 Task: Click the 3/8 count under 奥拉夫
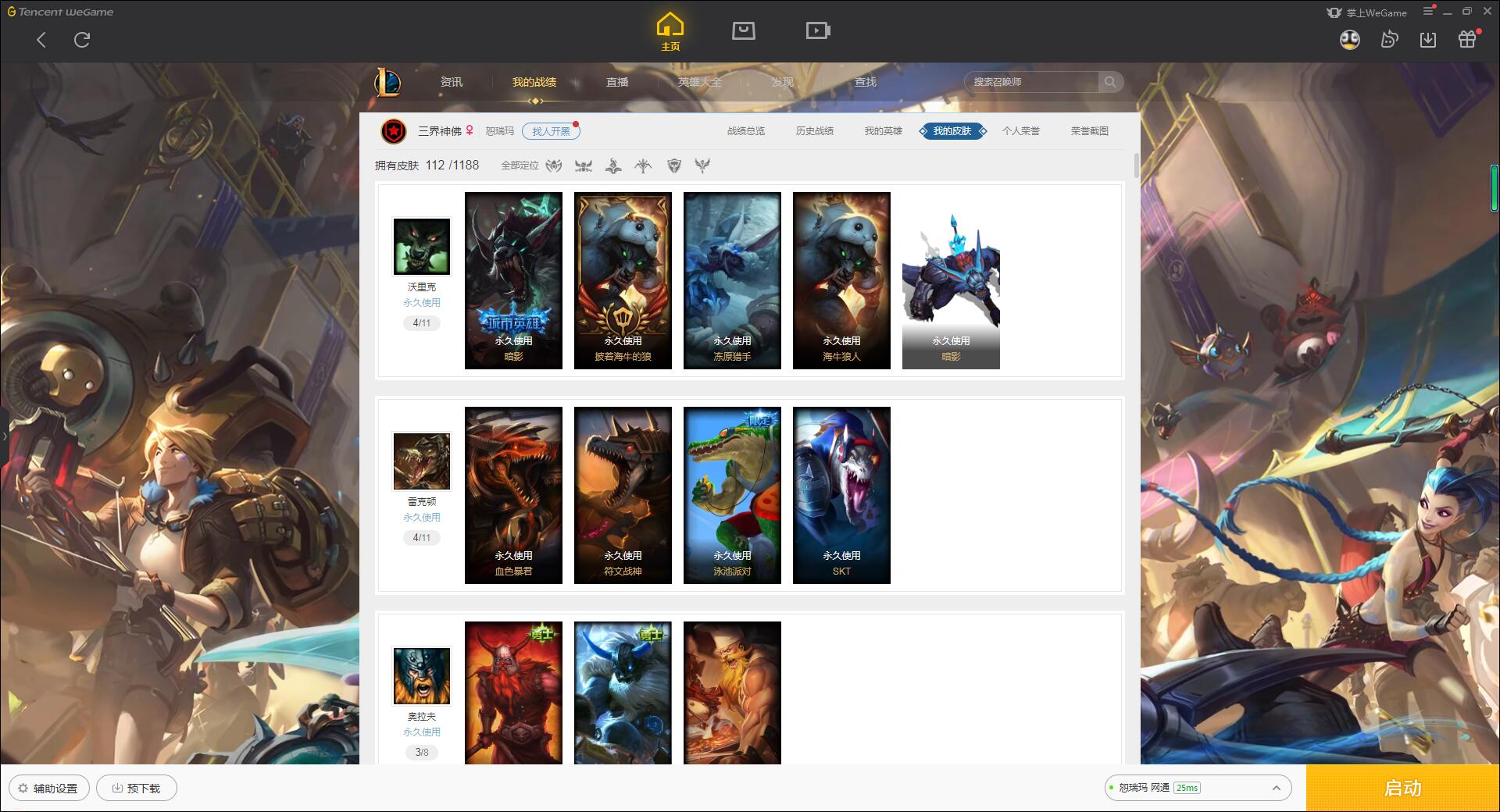422,753
